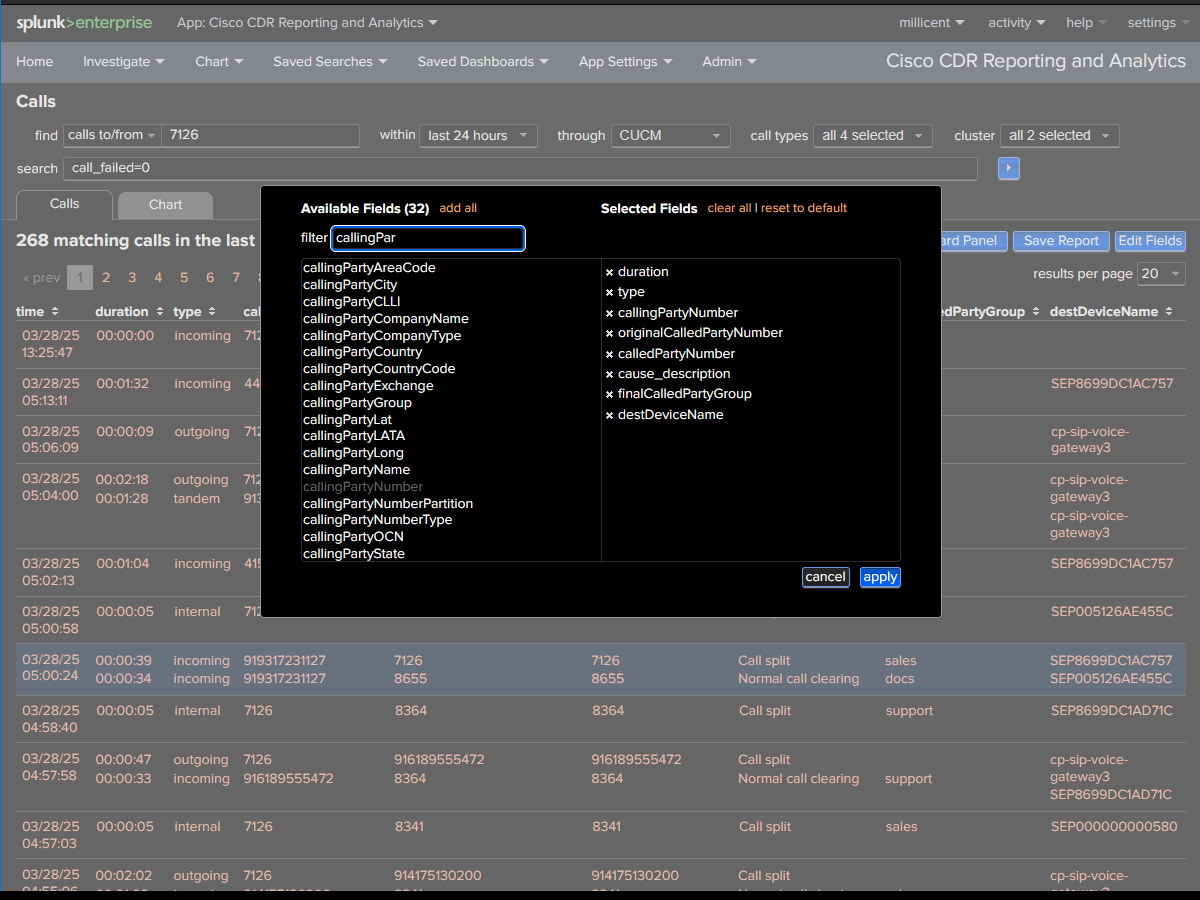
Task: Open the Saved Dashboards menu
Action: point(482,61)
